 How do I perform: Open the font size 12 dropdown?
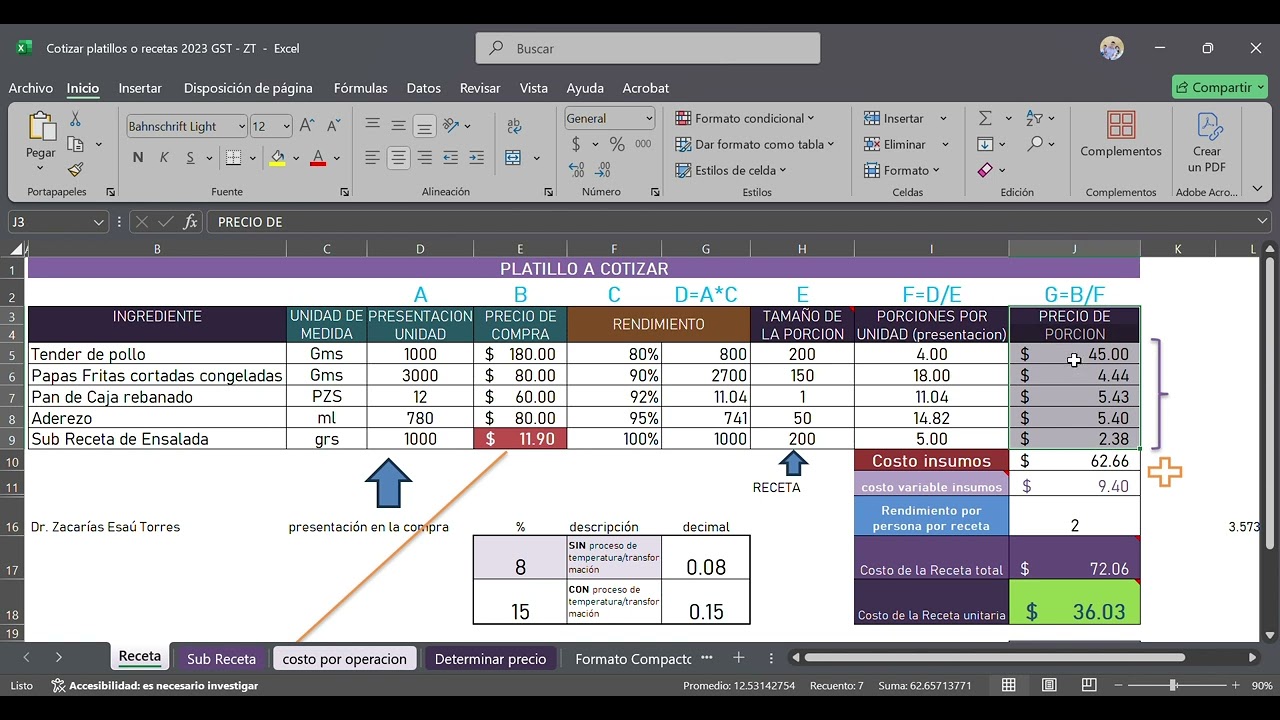click(x=286, y=127)
